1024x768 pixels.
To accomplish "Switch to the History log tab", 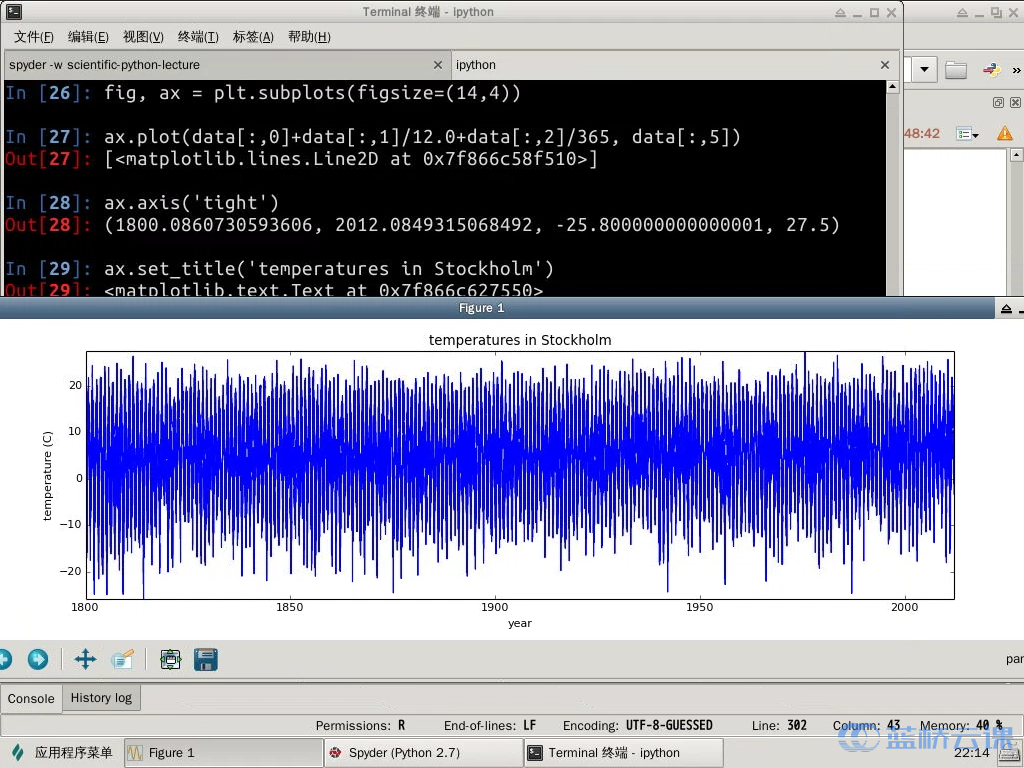I will pyautogui.click(x=101, y=698).
